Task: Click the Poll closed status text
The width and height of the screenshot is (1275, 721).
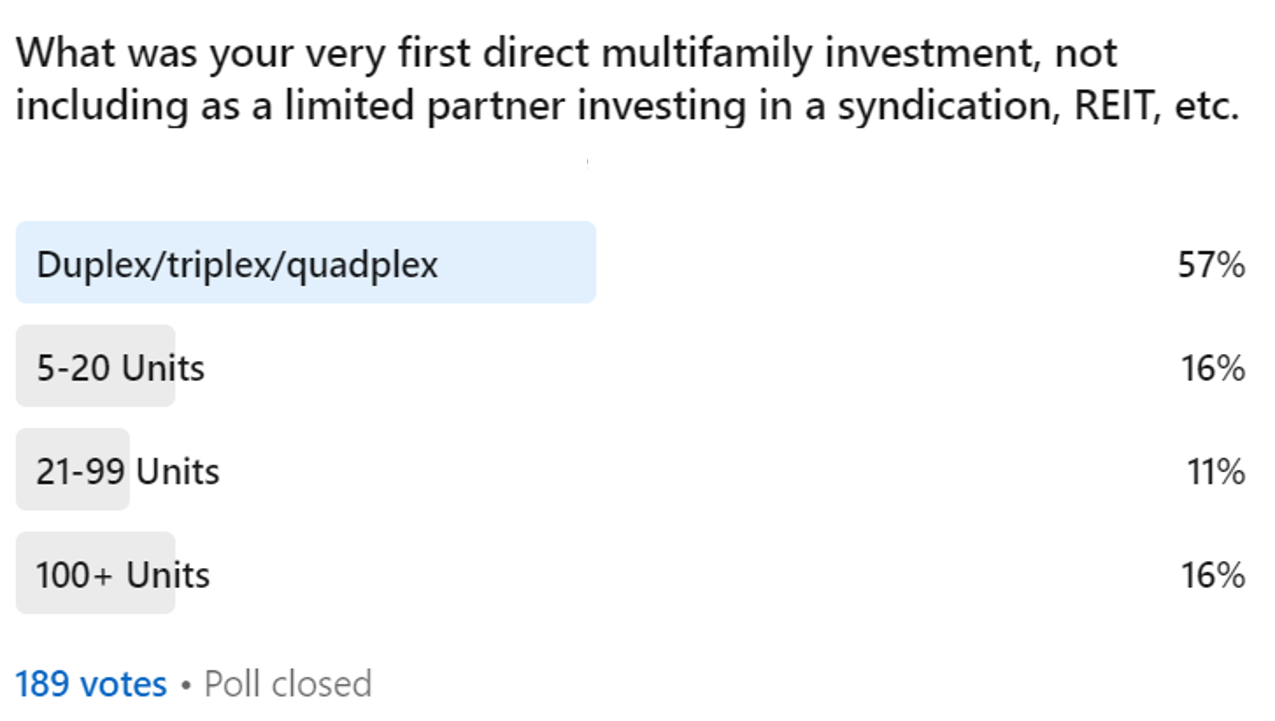Action: [288, 684]
